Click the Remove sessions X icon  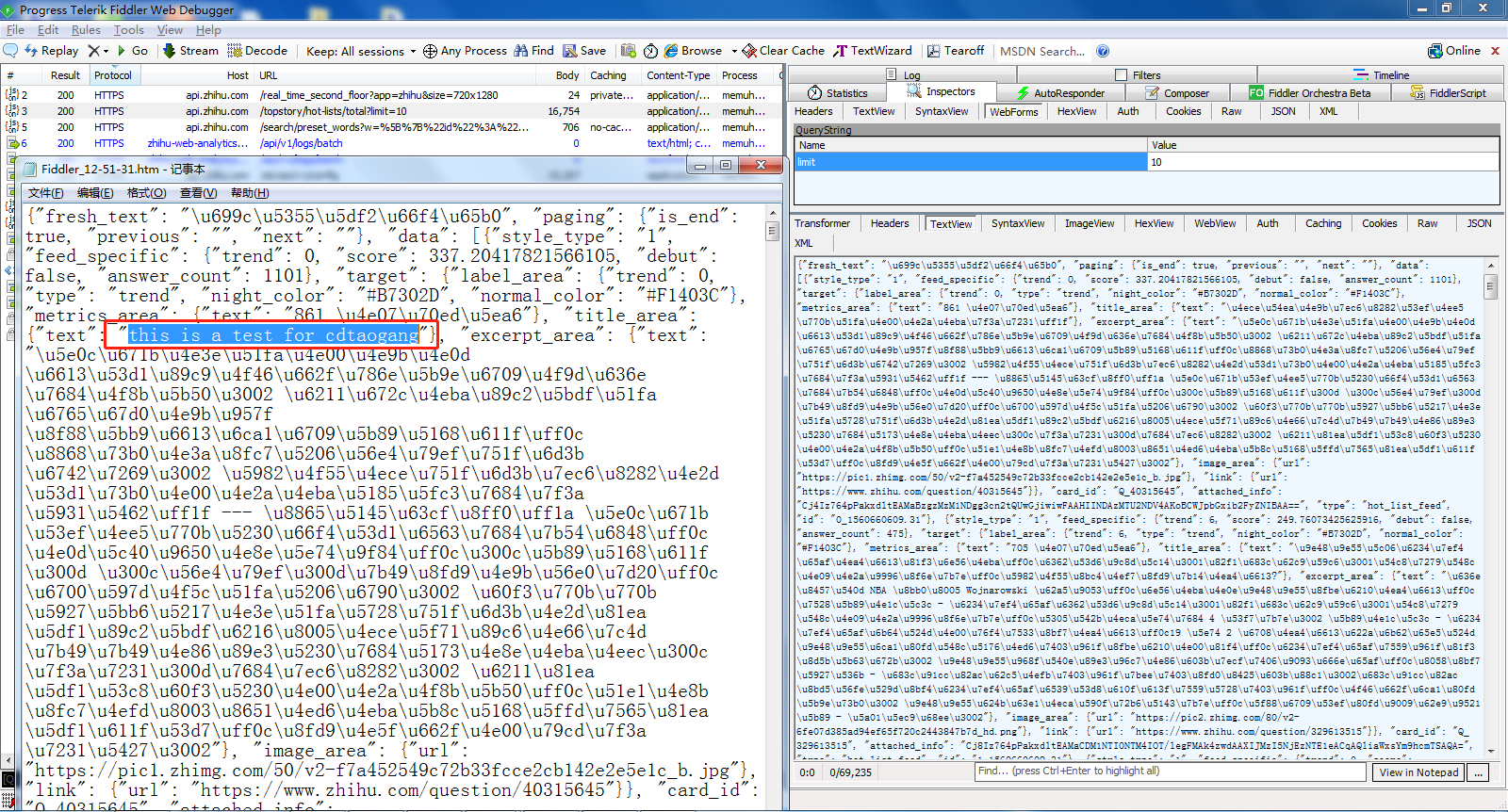tap(93, 51)
